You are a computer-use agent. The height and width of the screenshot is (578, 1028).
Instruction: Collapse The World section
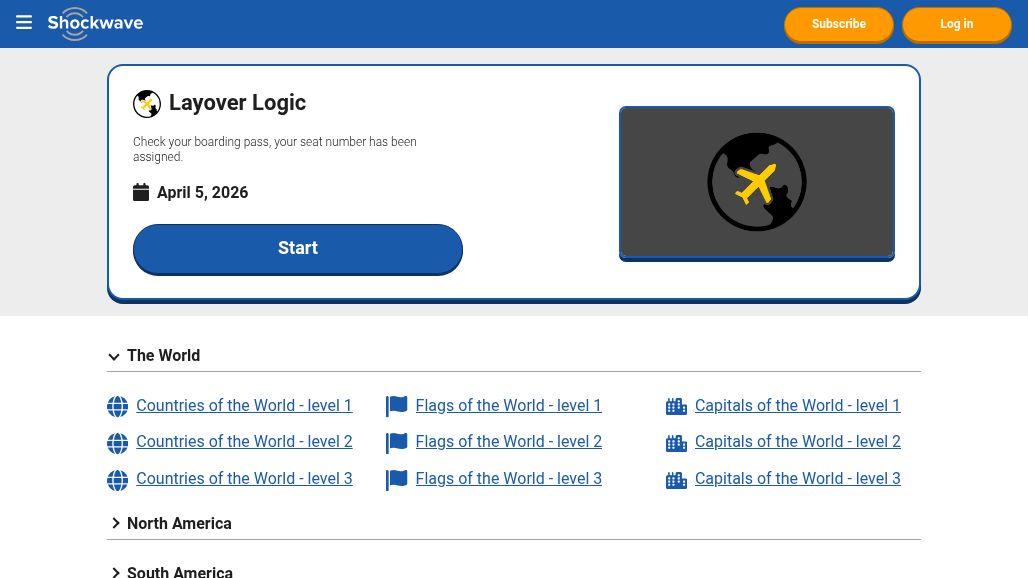[114, 357]
